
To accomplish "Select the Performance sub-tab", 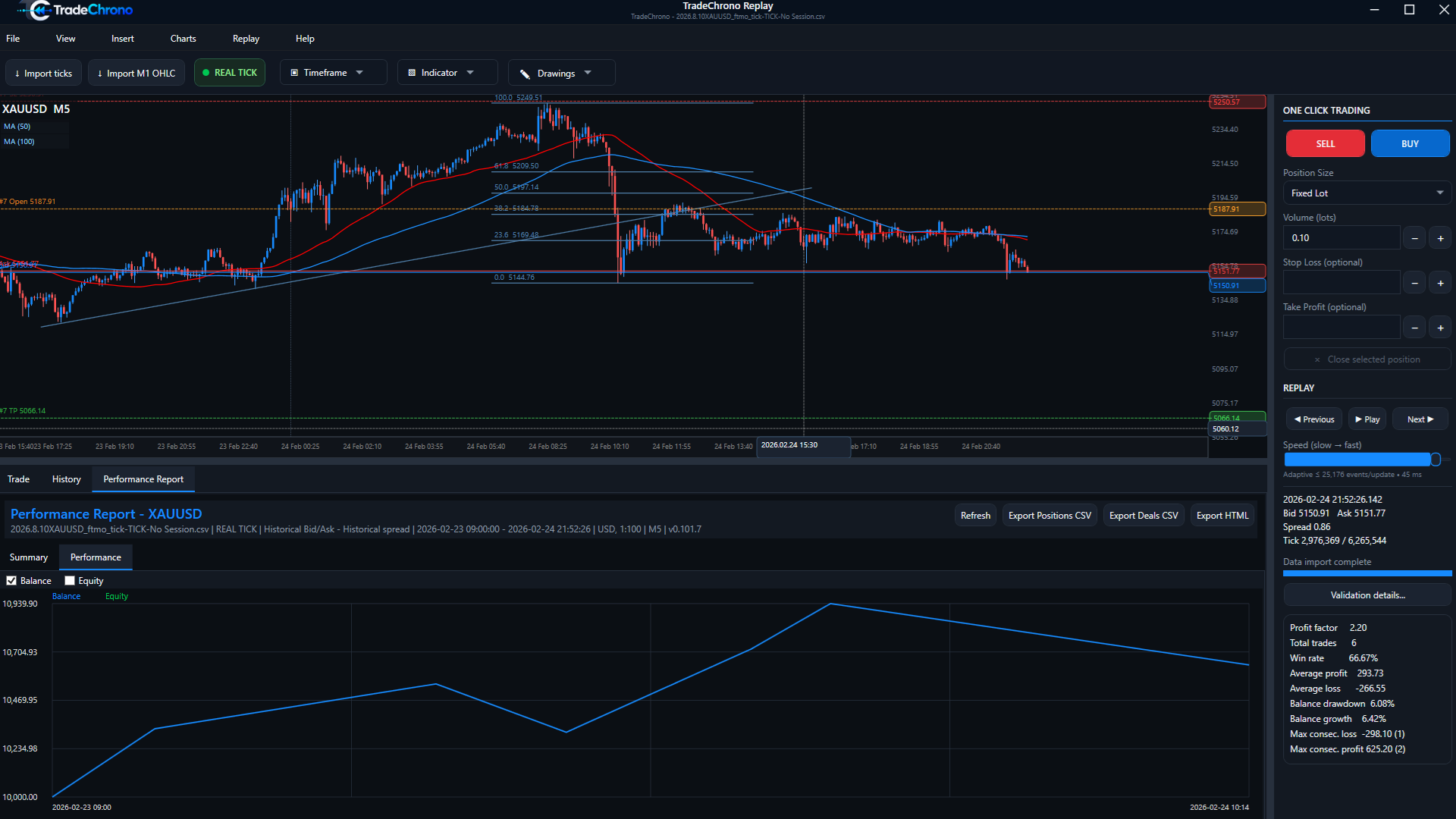I will point(96,557).
